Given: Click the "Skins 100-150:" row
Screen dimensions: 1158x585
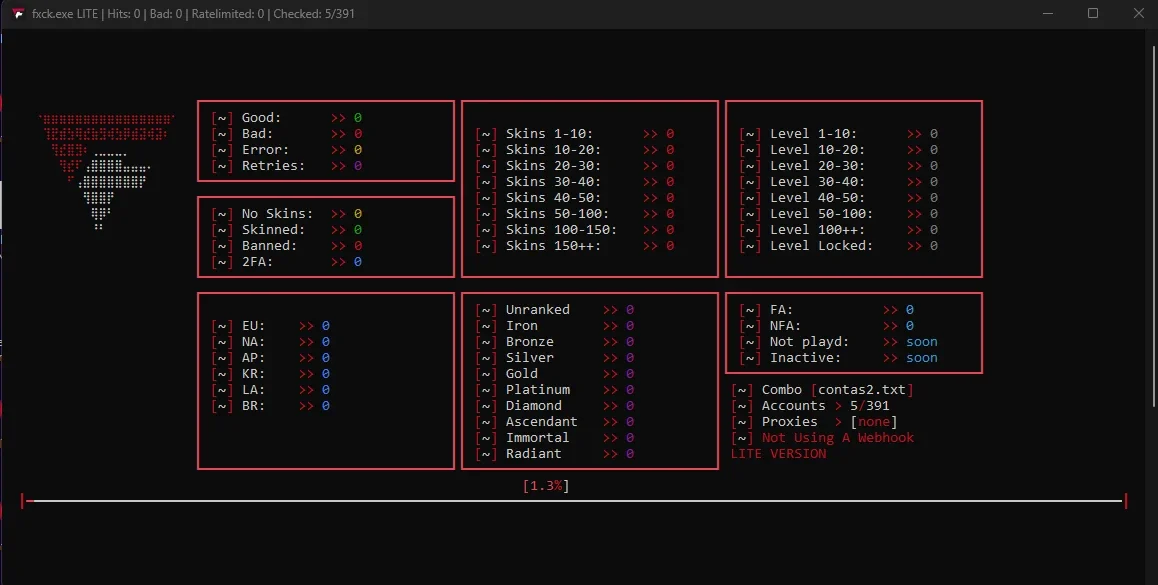Looking at the screenshot, I should pos(575,230).
